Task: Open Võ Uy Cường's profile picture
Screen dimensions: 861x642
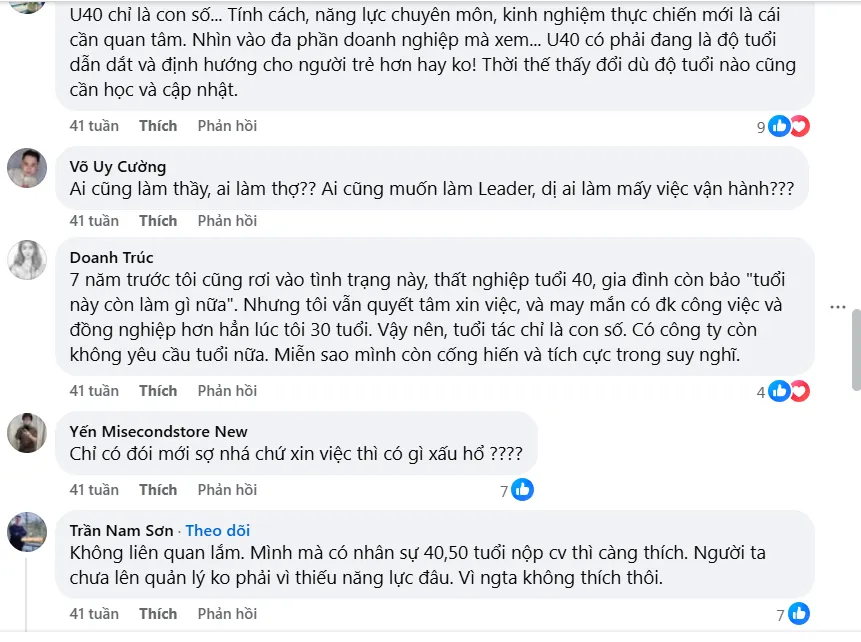Action: tap(27, 168)
